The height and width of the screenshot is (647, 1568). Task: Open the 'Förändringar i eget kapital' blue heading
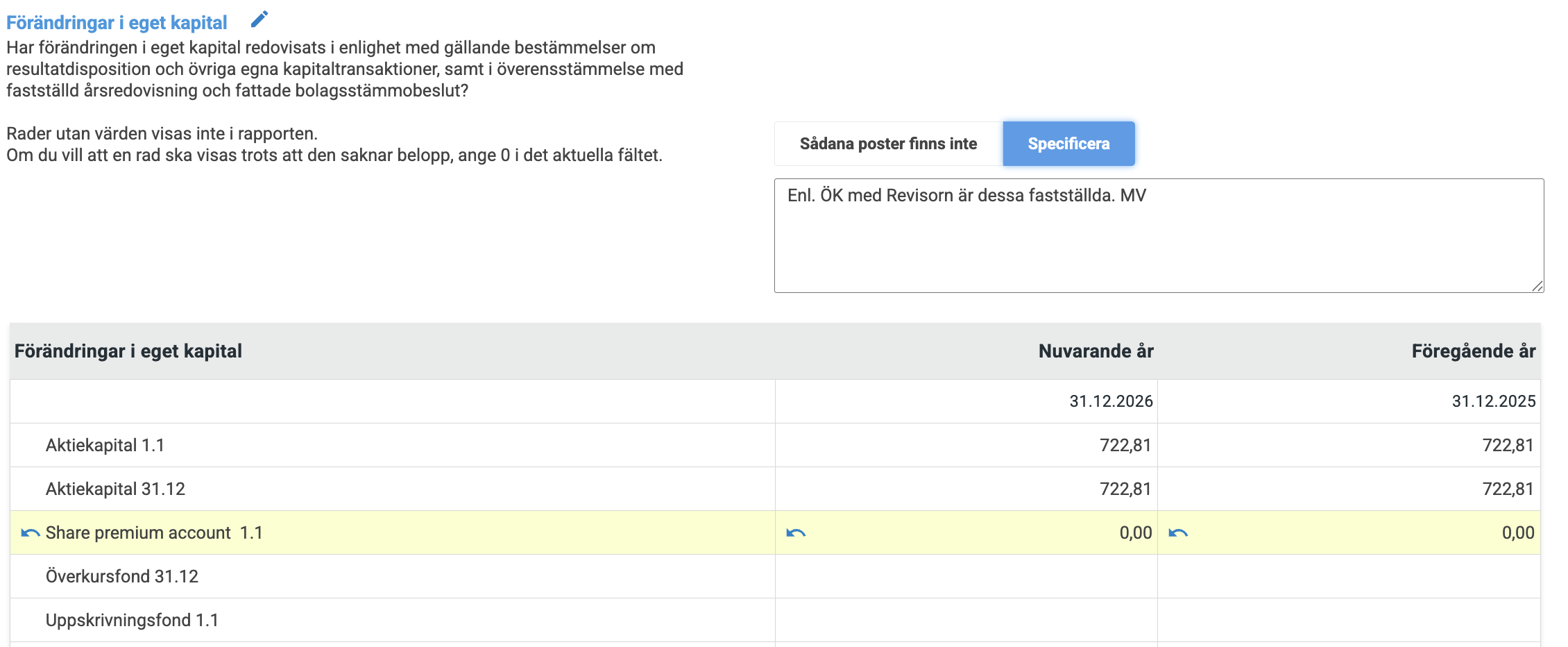[117, 23]
